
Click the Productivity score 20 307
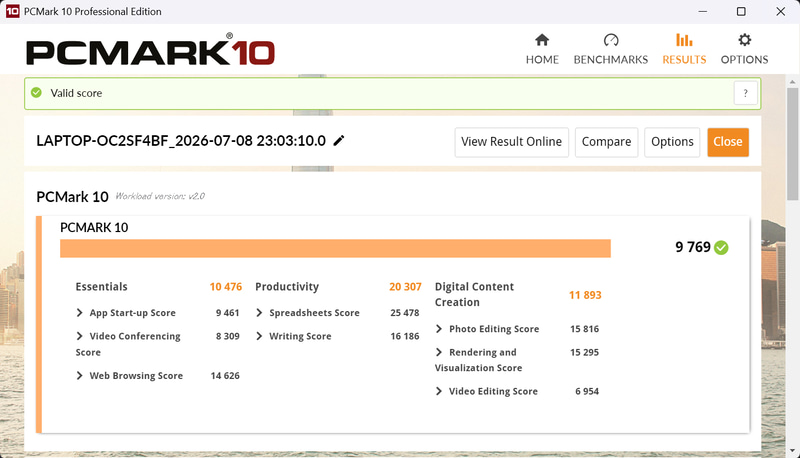[405, 287]
